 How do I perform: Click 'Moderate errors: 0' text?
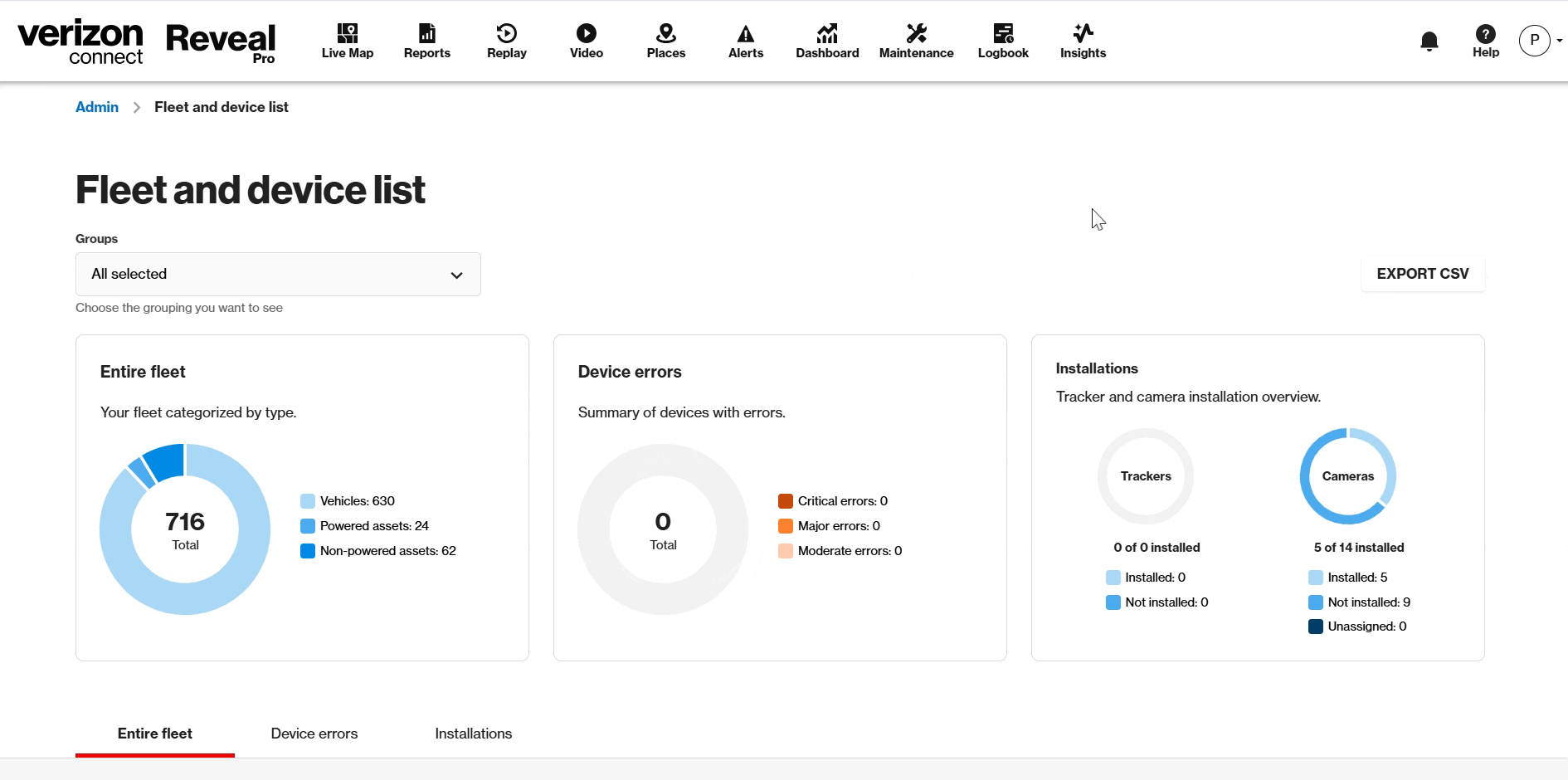click(x=850, y=551)
